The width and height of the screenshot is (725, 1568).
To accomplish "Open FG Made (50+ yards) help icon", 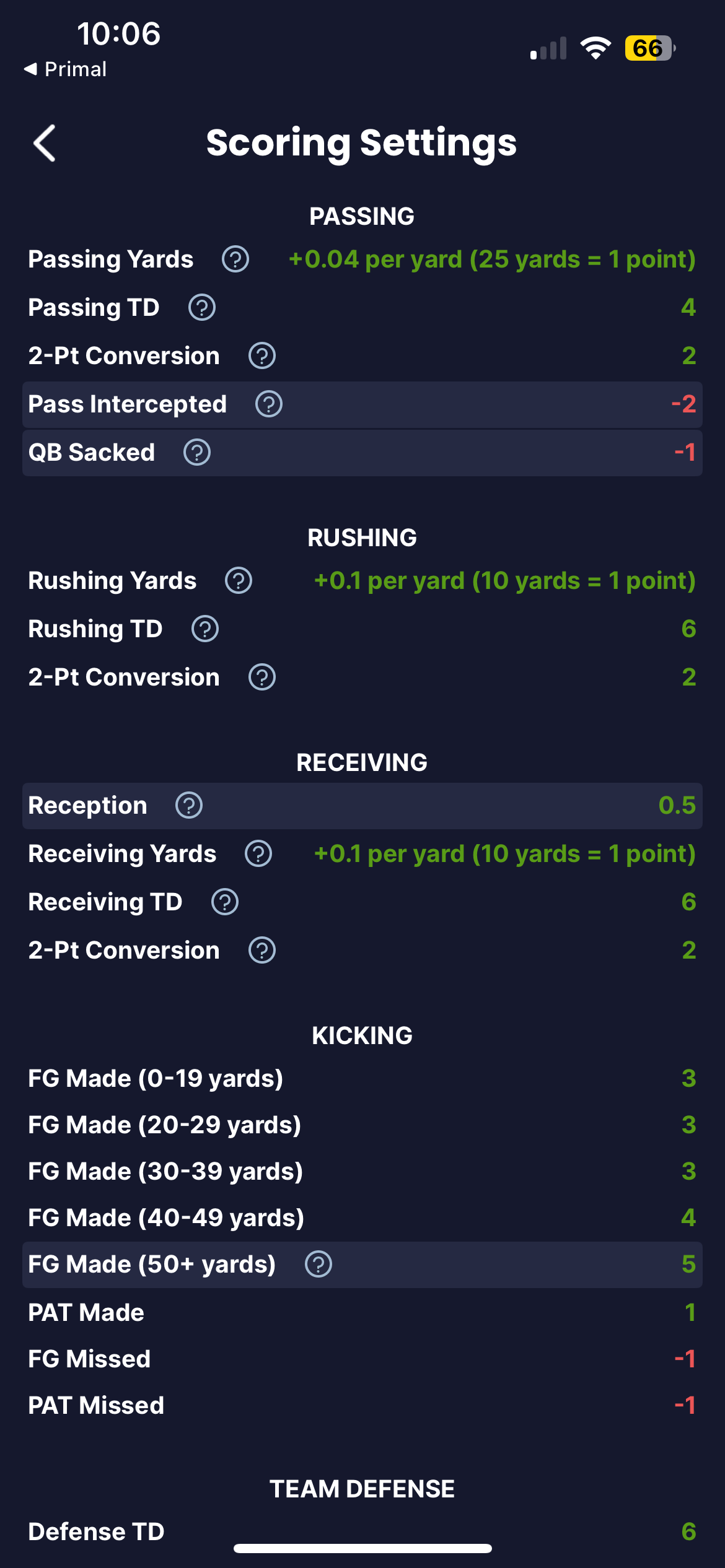I will 319,1264.
